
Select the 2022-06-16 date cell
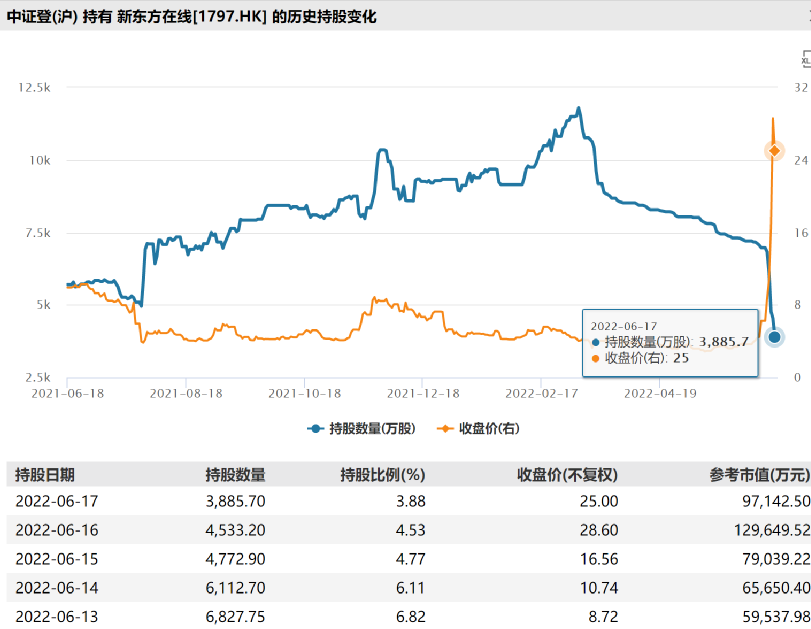pyautogui.click(x=57, y=530)
